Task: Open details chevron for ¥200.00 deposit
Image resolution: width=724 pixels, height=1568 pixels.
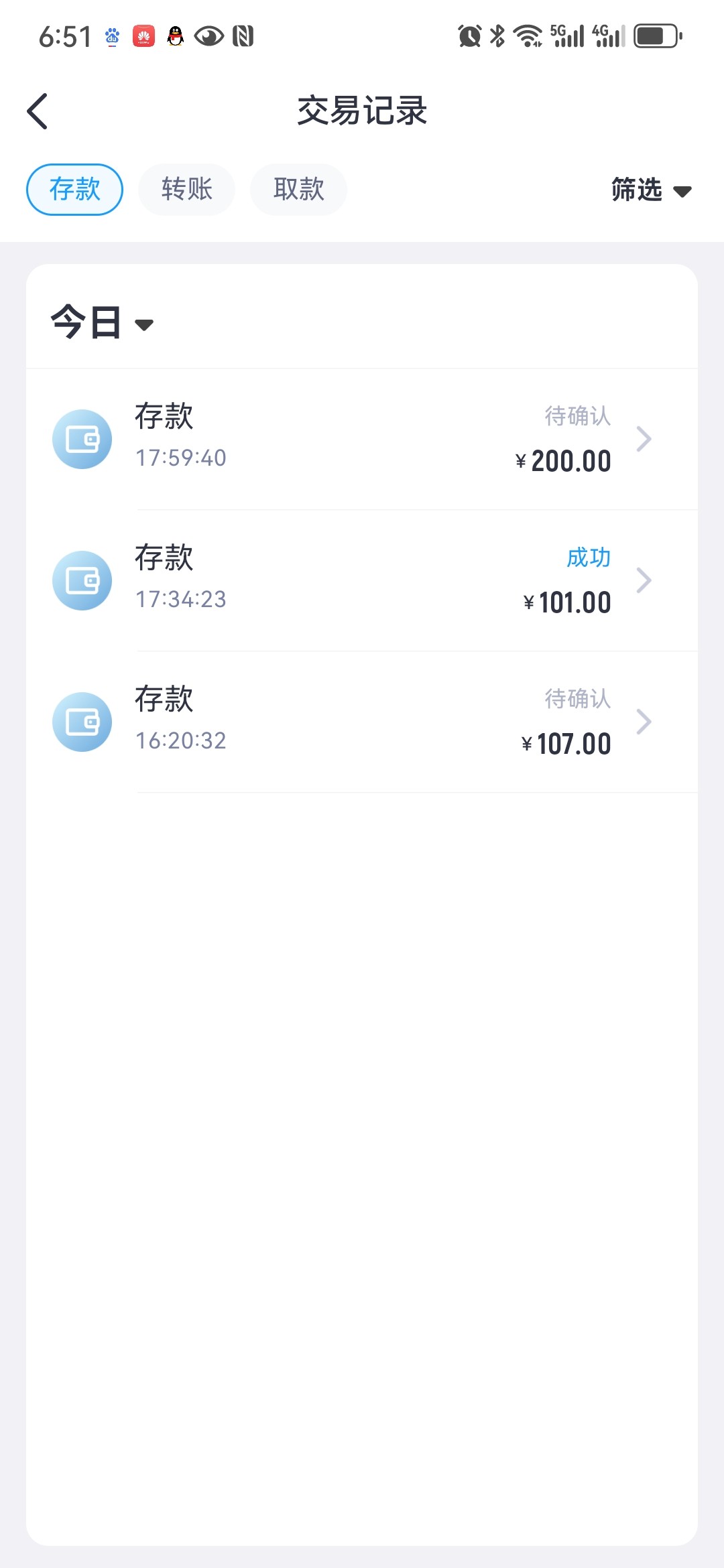Action: pyautogui.click(x=644, y=440)
